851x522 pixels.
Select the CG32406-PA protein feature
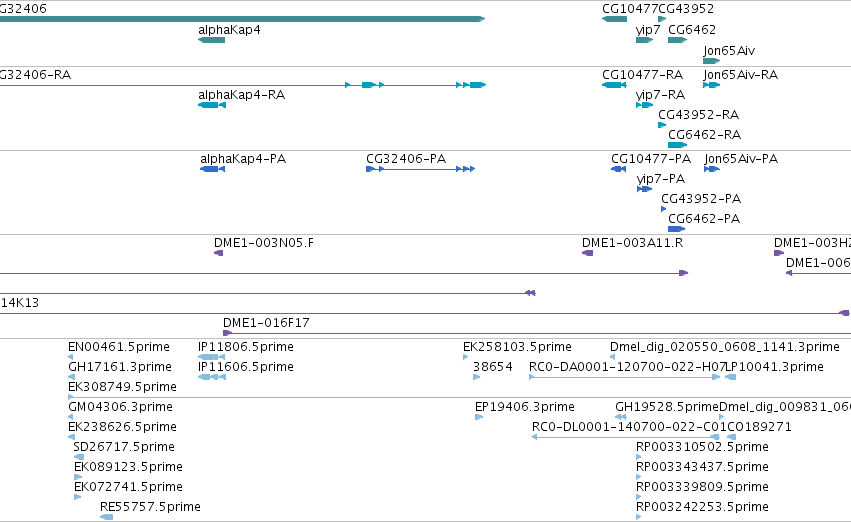click(x=421, y=169)
